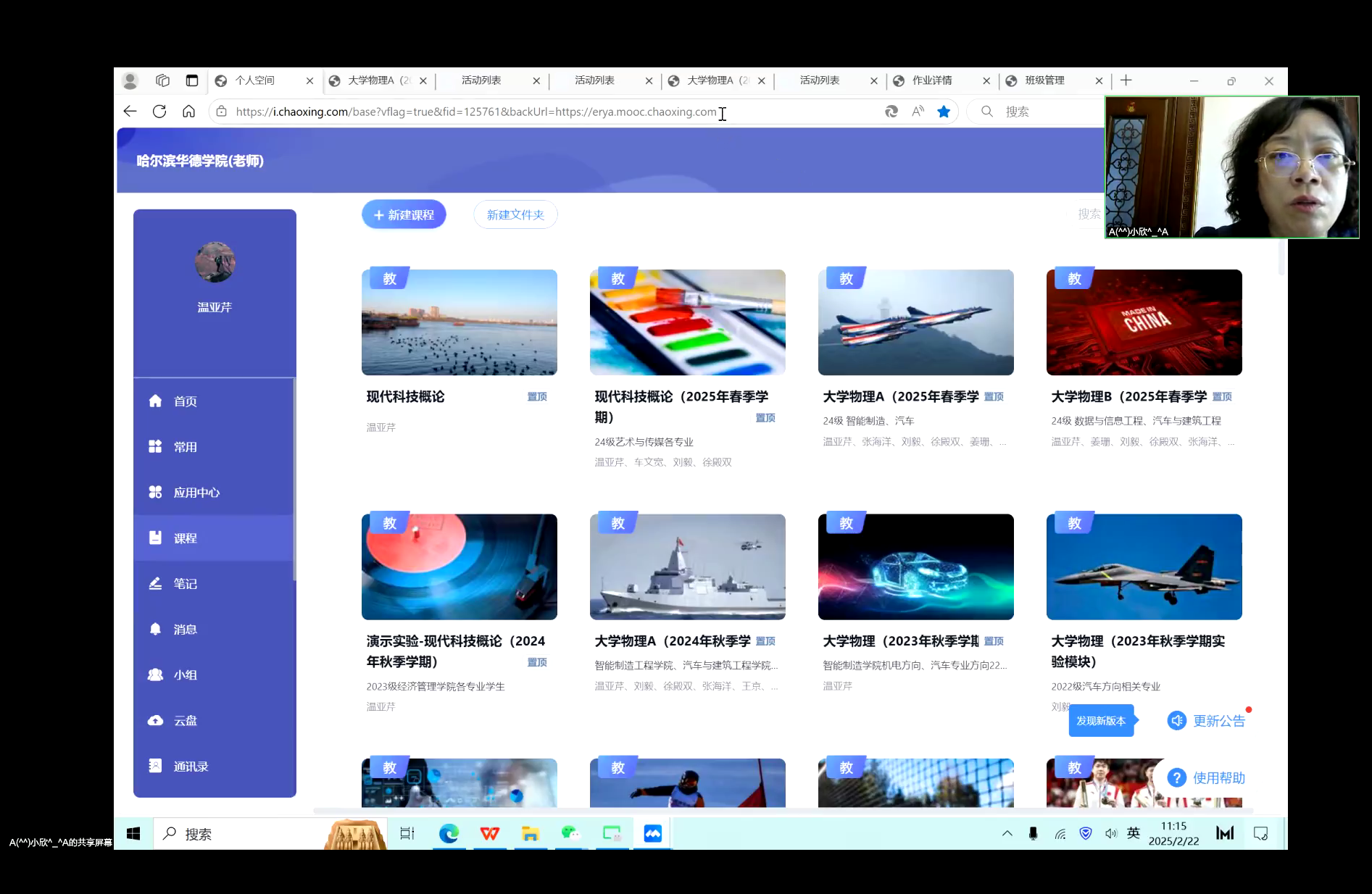Open the 云盘 cloud drive item
This screenshot has width=1372, height=894.
185,721
